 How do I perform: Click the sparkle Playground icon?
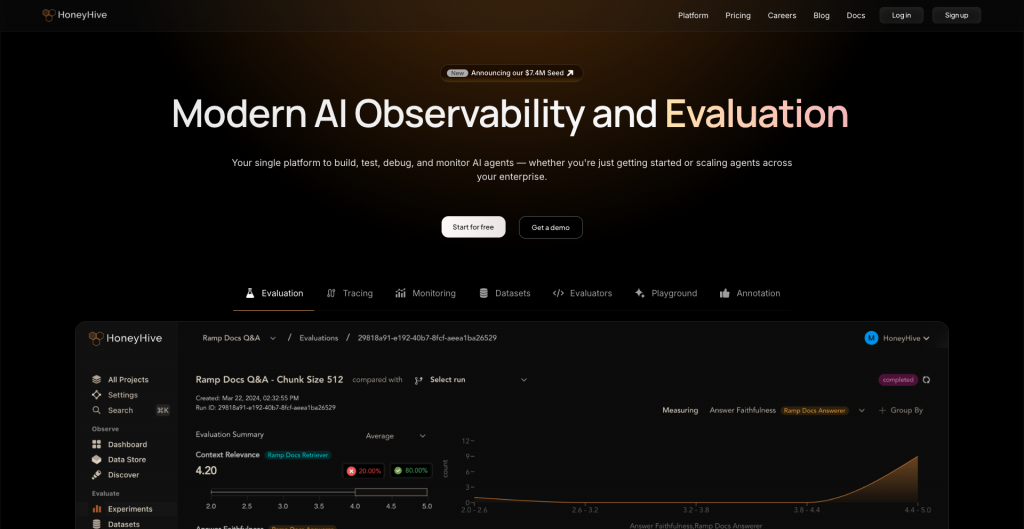639,293
